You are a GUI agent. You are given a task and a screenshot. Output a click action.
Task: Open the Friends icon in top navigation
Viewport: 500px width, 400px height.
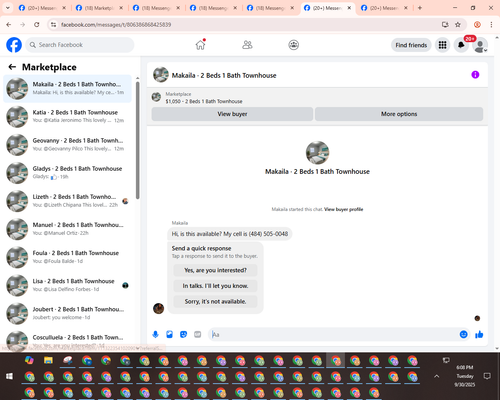pyautogui.click(x=247, y=45)
